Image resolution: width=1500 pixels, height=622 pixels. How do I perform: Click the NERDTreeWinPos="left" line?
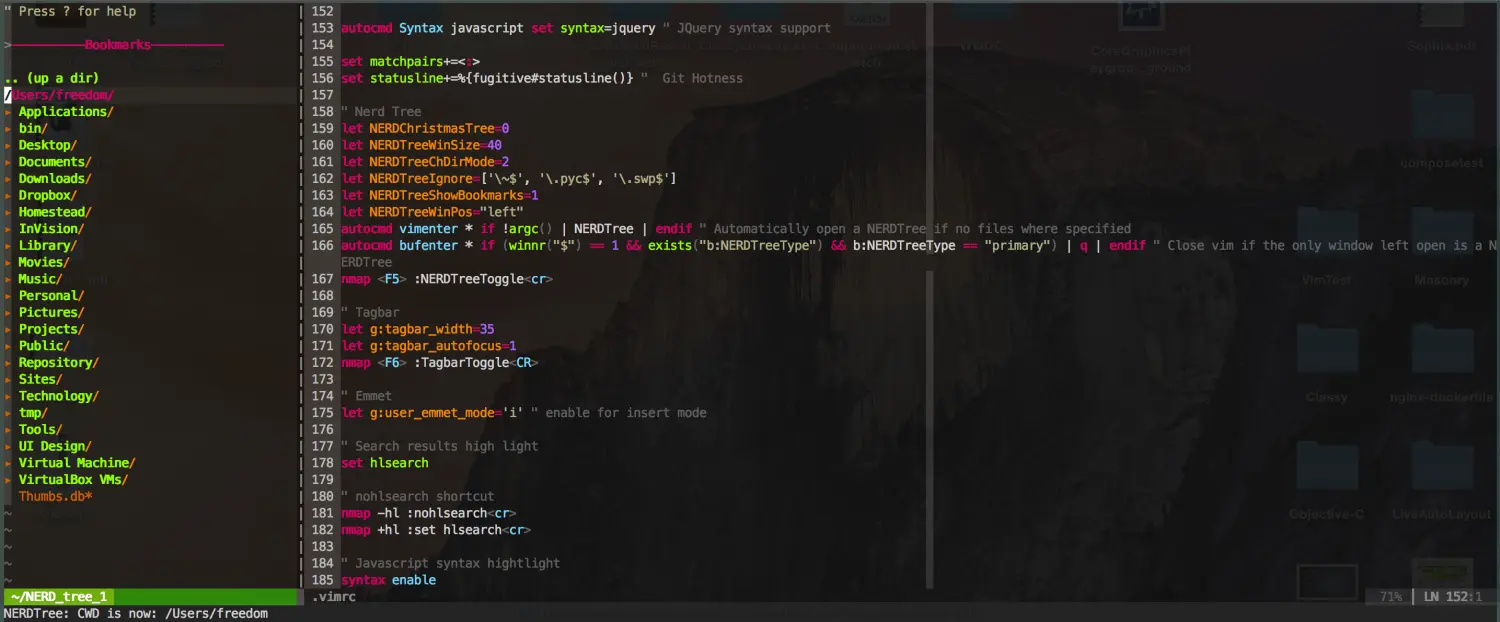pos(432,212)
